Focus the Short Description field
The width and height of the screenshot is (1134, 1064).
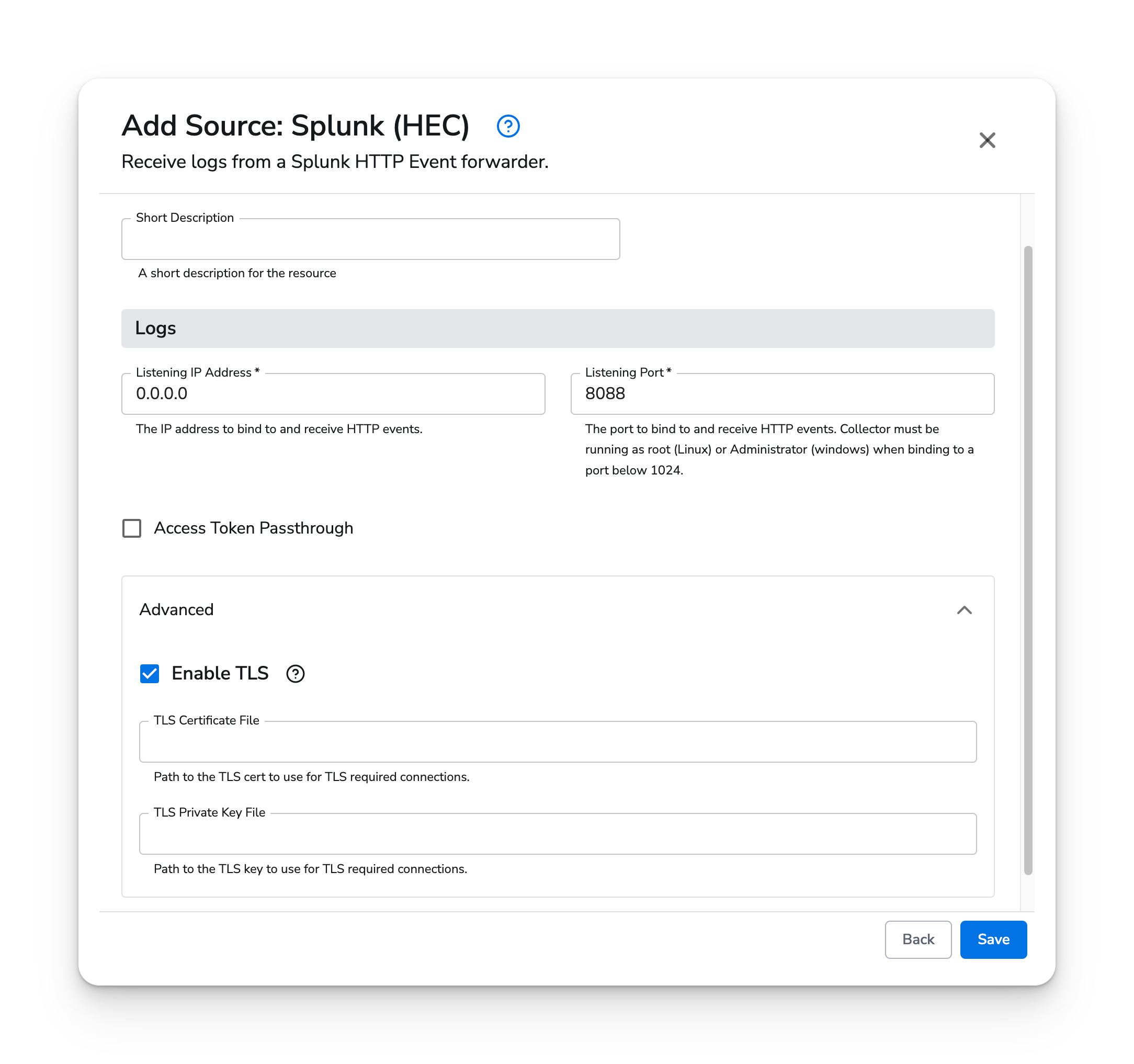371,239
